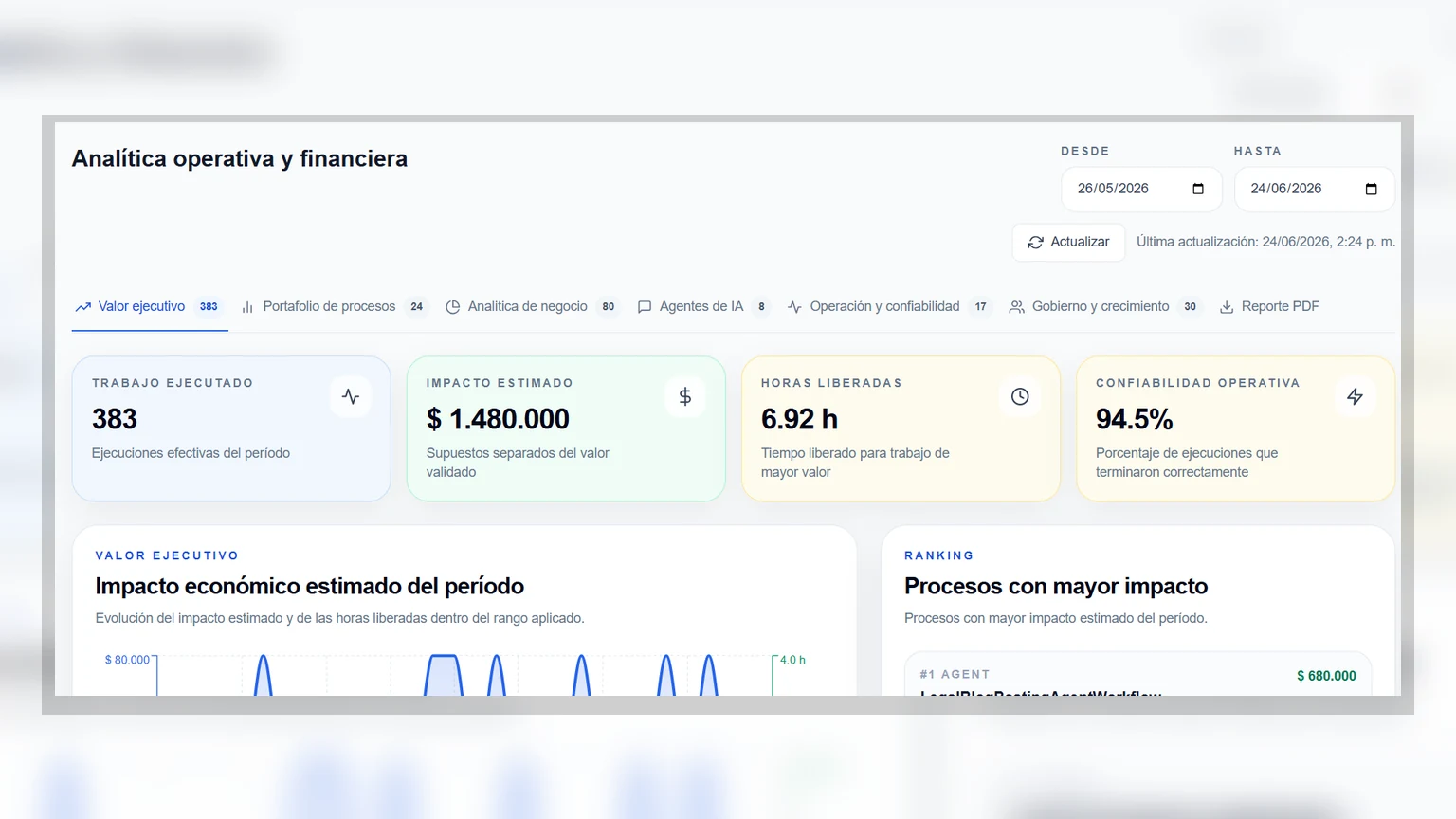Click the 80 badge on Analítica de negocio
Screen dimensions: 1456x819
coord(609,306)
